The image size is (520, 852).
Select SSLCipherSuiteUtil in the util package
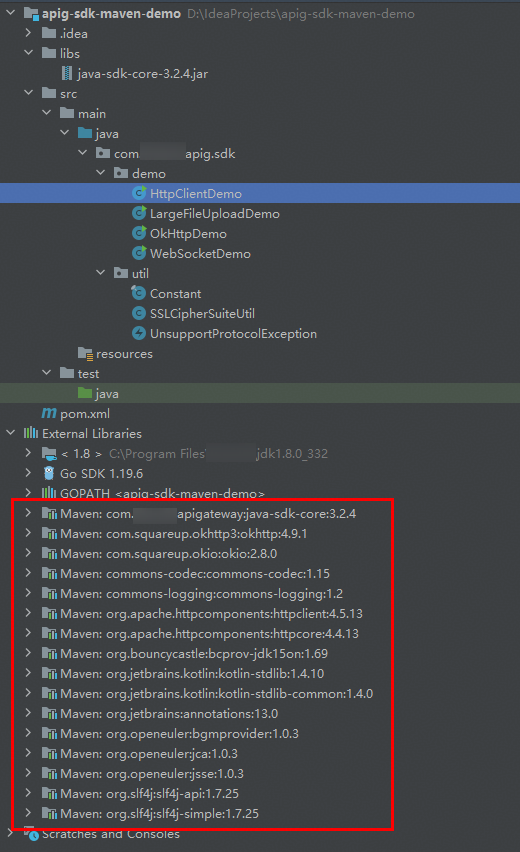pyautogui.click(x=202, y=314)
